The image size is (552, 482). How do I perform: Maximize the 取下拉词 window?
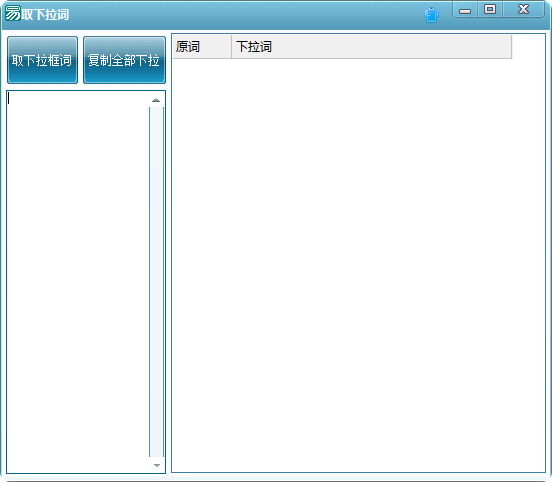(x=490, y=9)
